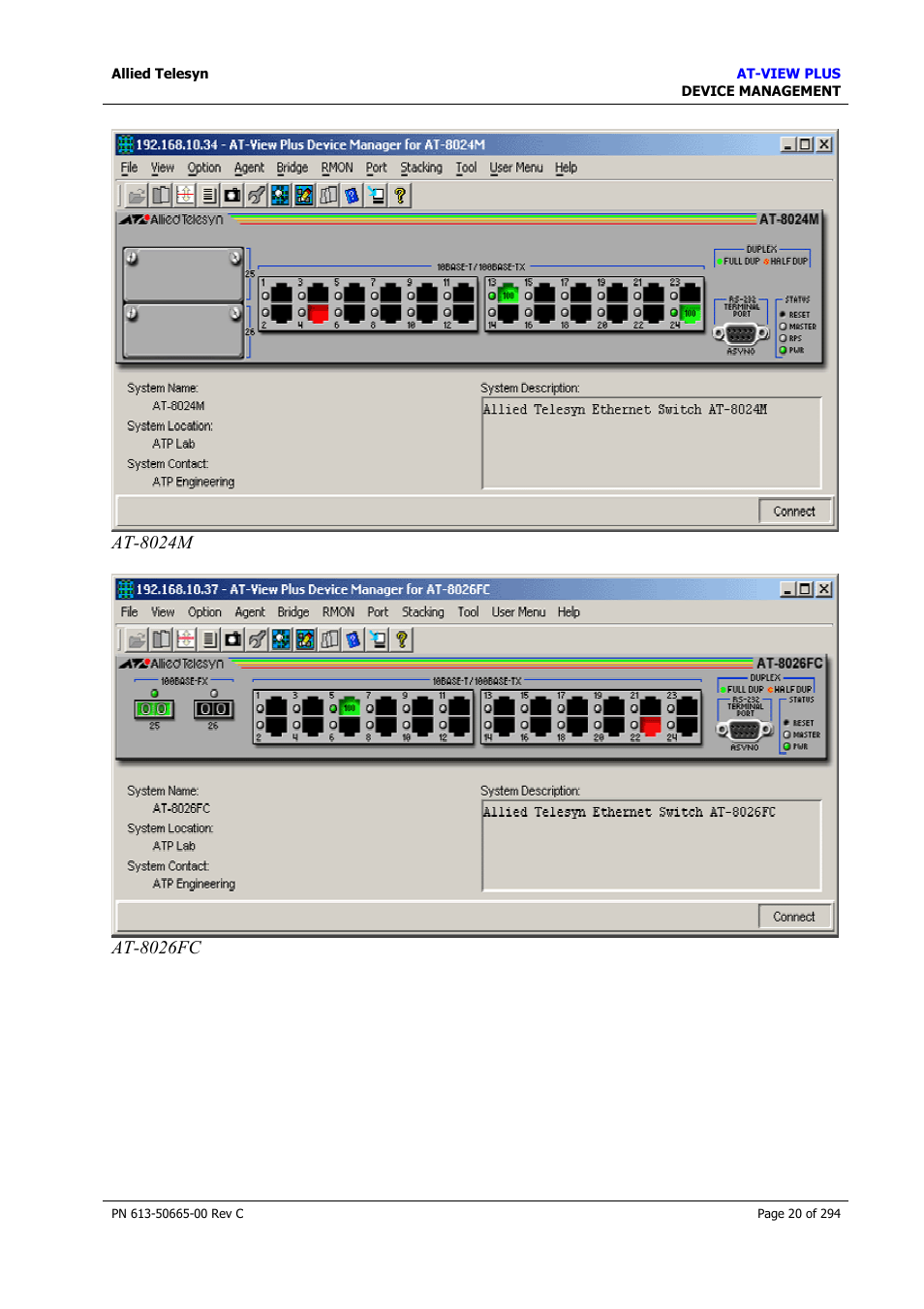This screenshot has height=1309, width=924.
Task: Select green port 24 on AT-8024M switch
Action: click(x=690, y=313)
